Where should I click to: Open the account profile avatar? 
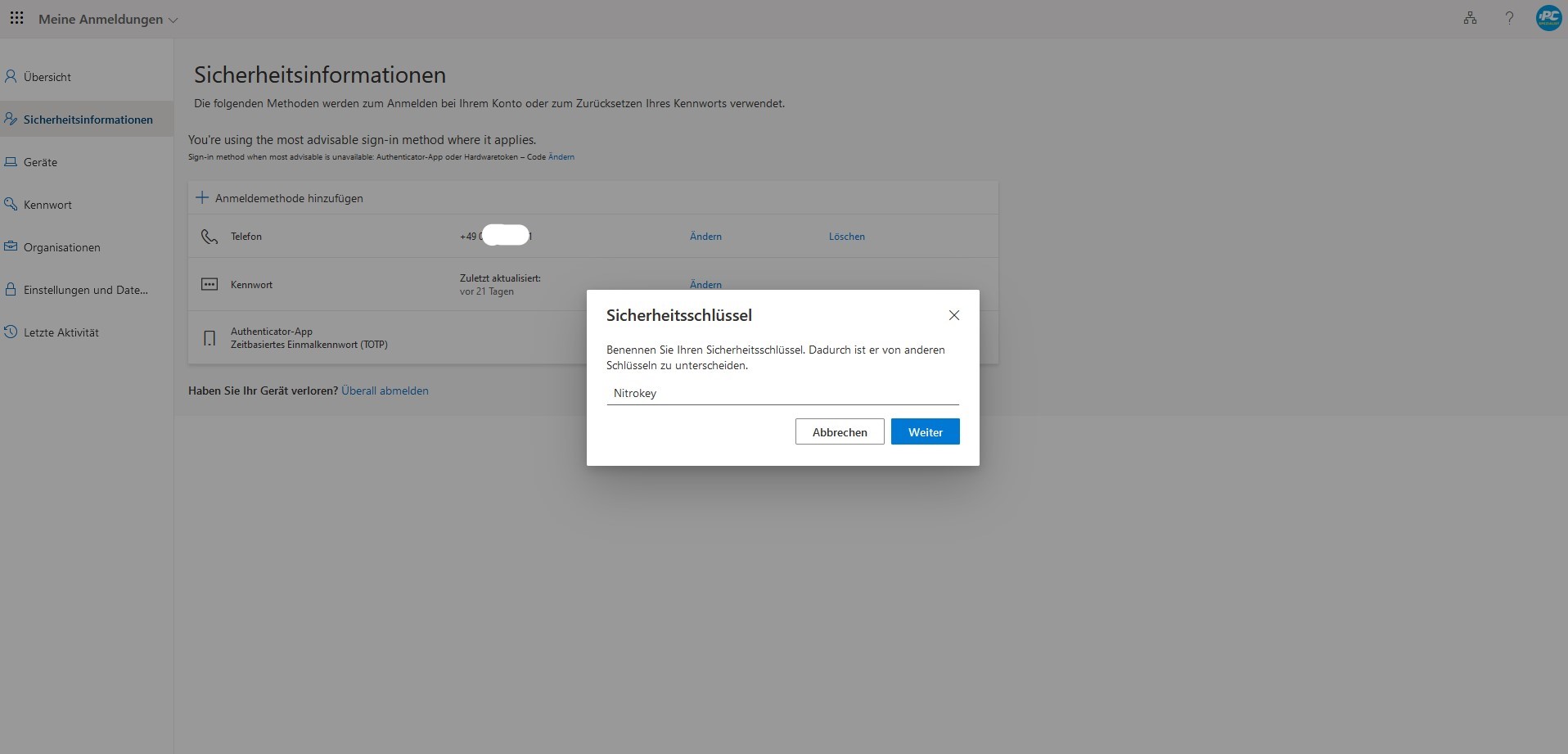[1548, 18]
